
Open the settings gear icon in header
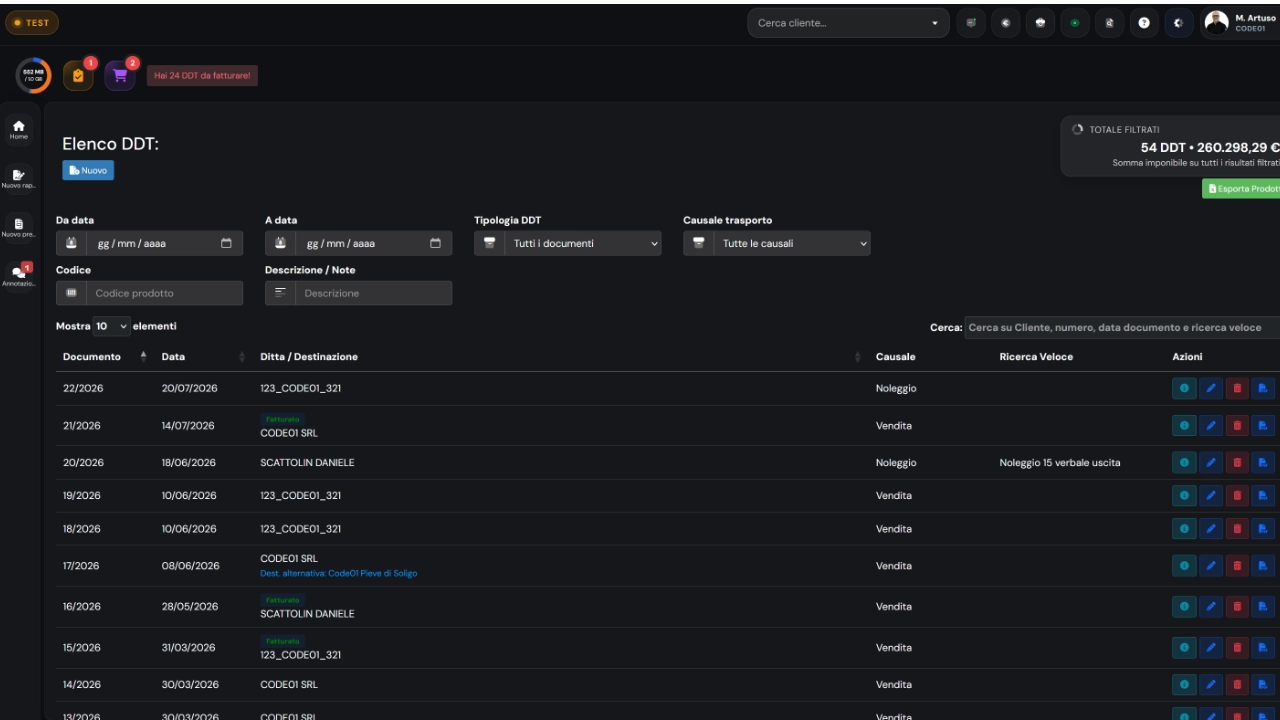(1176, 23)
